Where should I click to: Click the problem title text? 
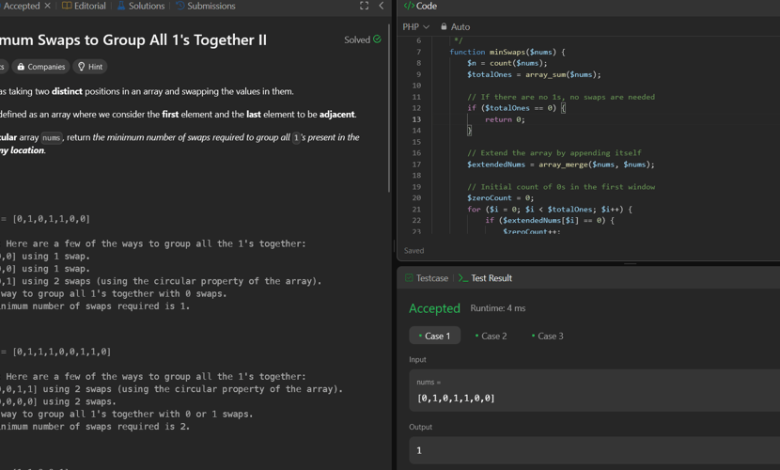coord(133,40)
